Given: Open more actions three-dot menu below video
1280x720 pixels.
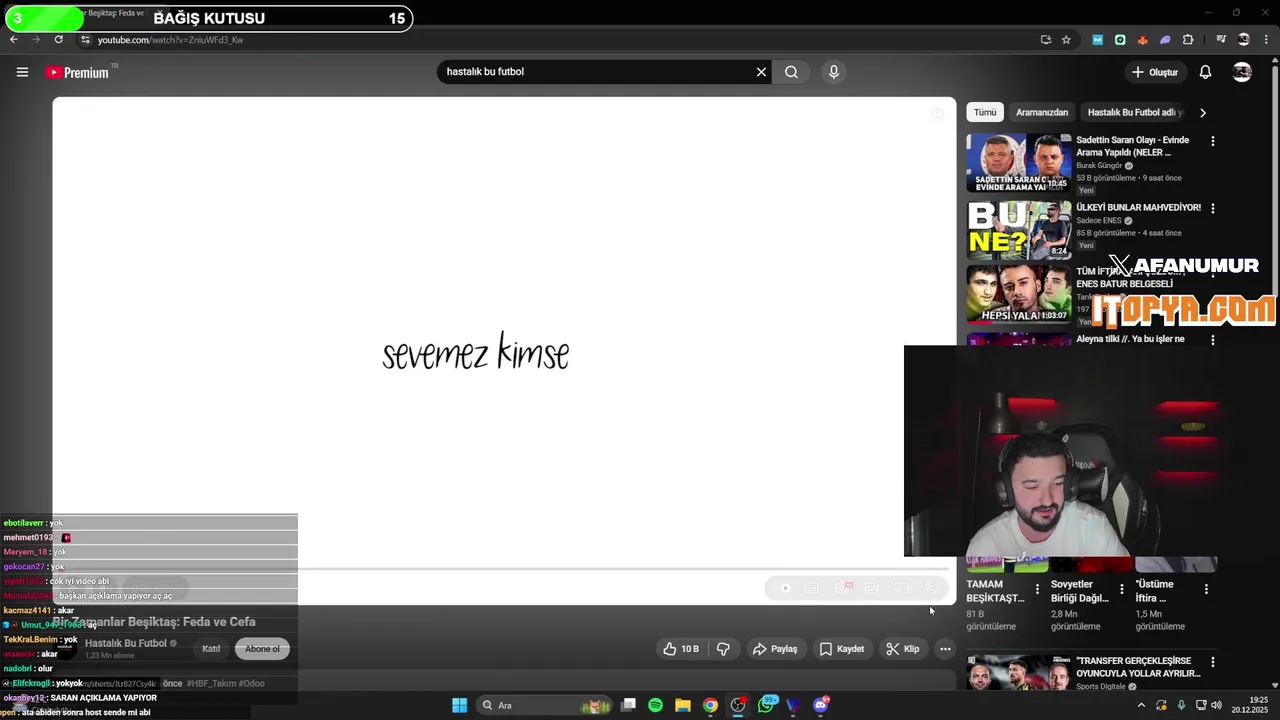Looking at the screenshot, I should click(x=945, y=649).
